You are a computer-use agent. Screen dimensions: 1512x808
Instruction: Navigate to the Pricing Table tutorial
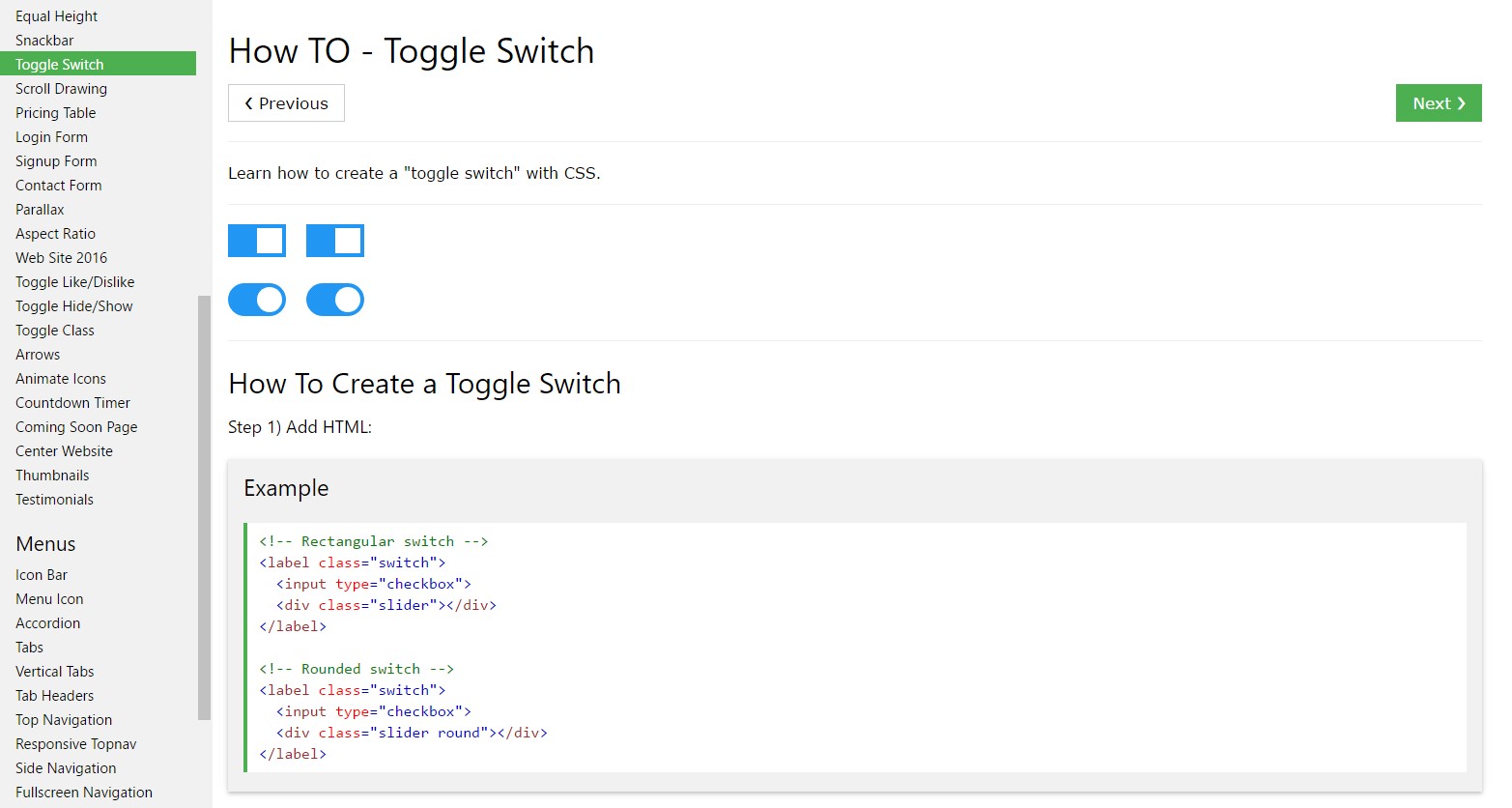click(x=55, y=112)
